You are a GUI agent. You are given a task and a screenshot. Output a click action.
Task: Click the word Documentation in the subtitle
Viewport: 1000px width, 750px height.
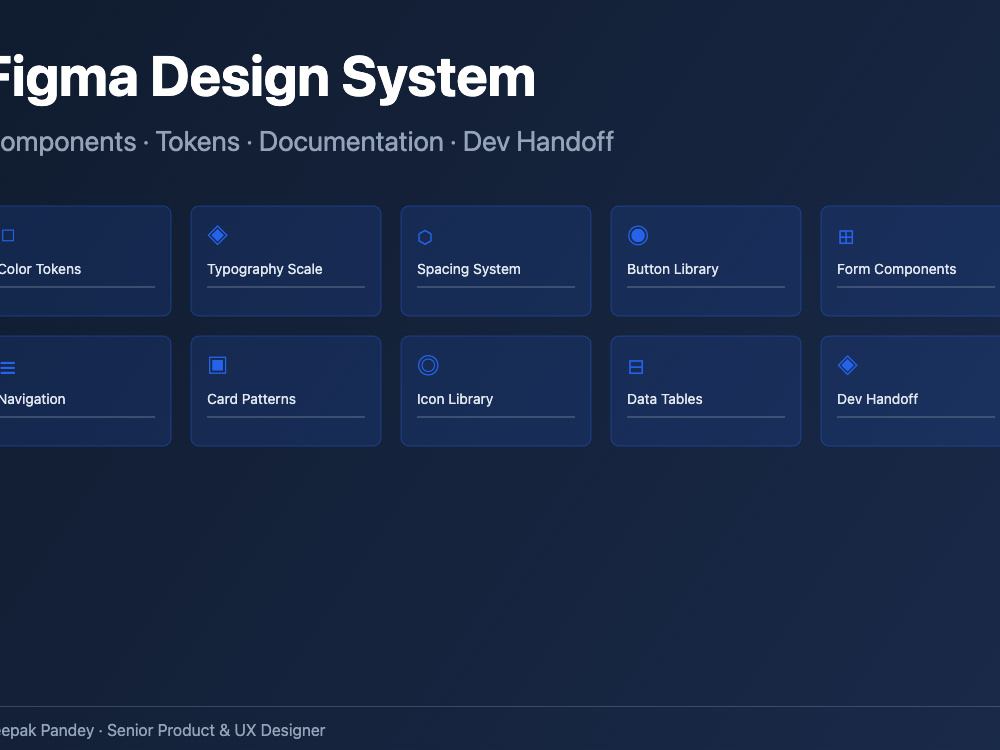coord(351,142)
